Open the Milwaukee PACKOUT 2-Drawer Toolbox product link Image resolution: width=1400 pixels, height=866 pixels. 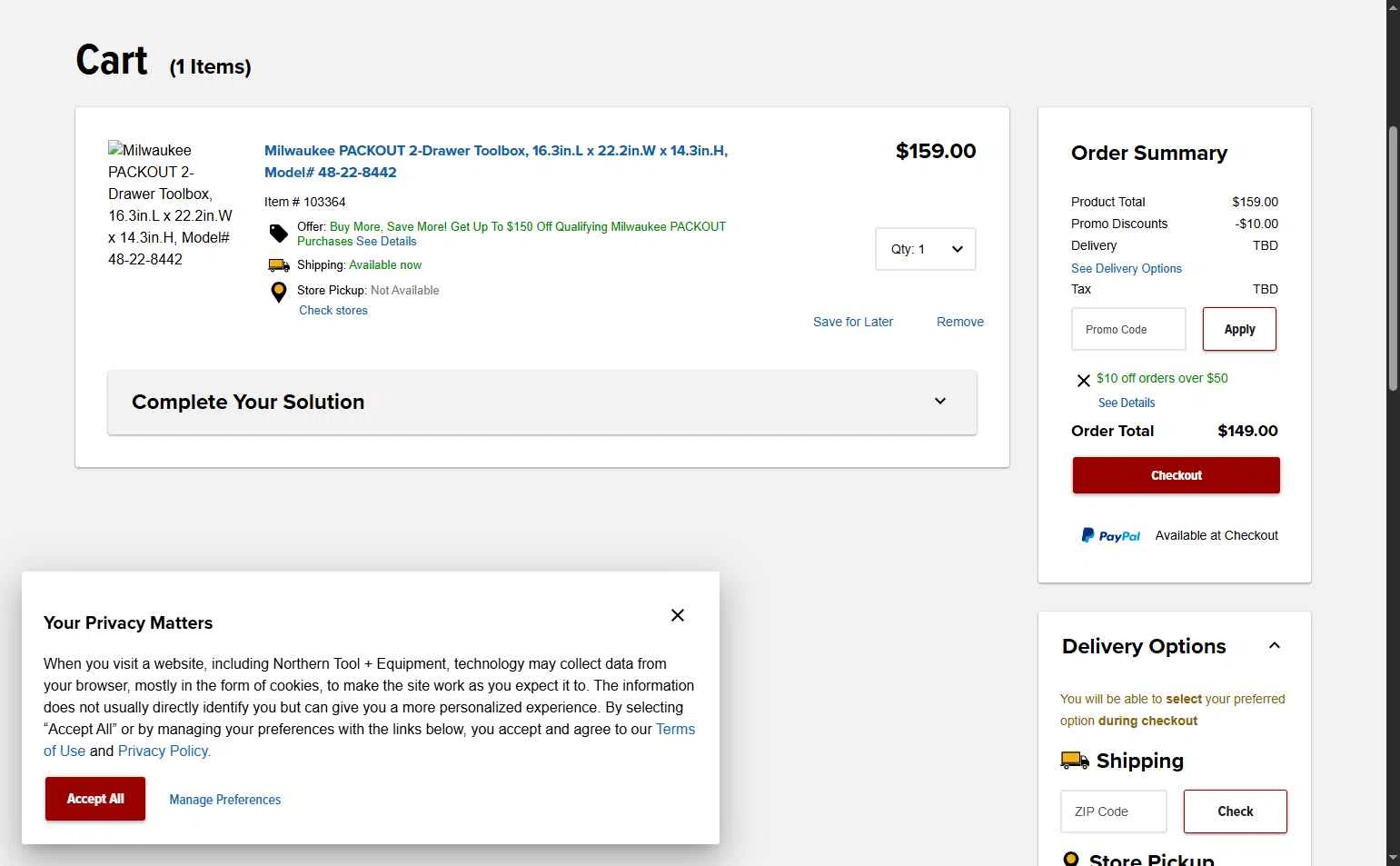point(496,161)
